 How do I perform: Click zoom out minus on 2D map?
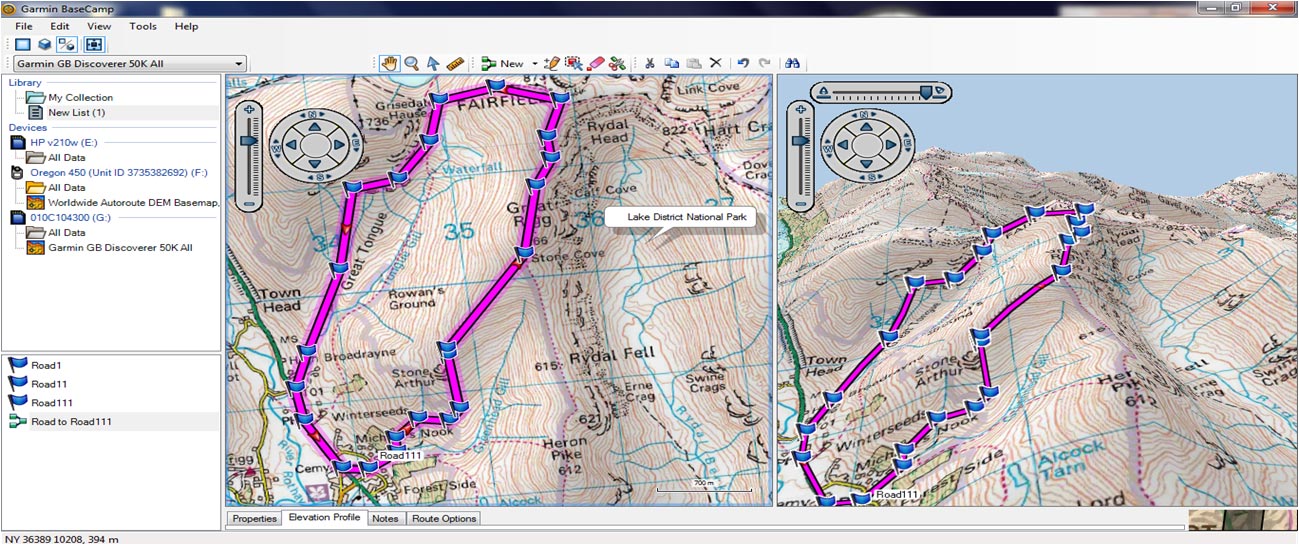(250, 204)
